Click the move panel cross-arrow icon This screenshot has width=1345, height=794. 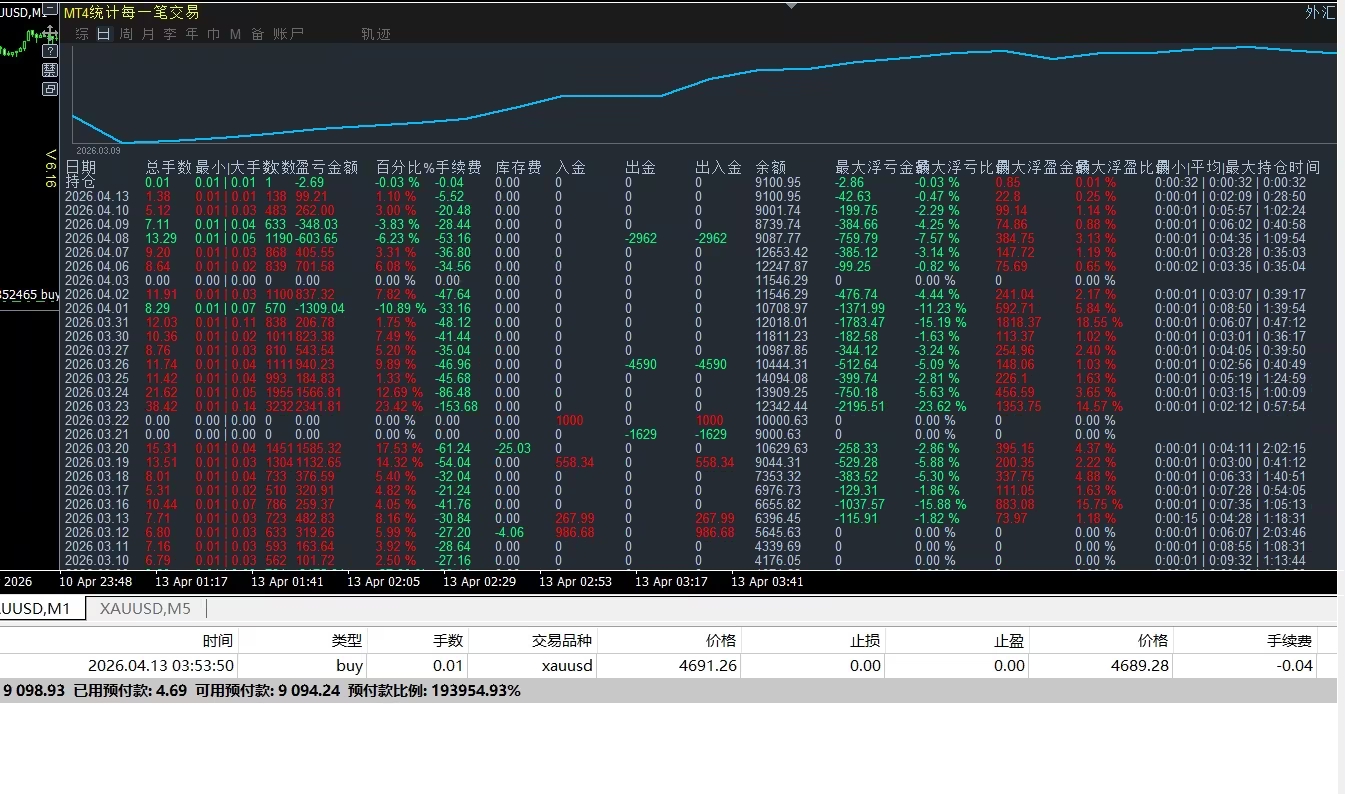50,34
